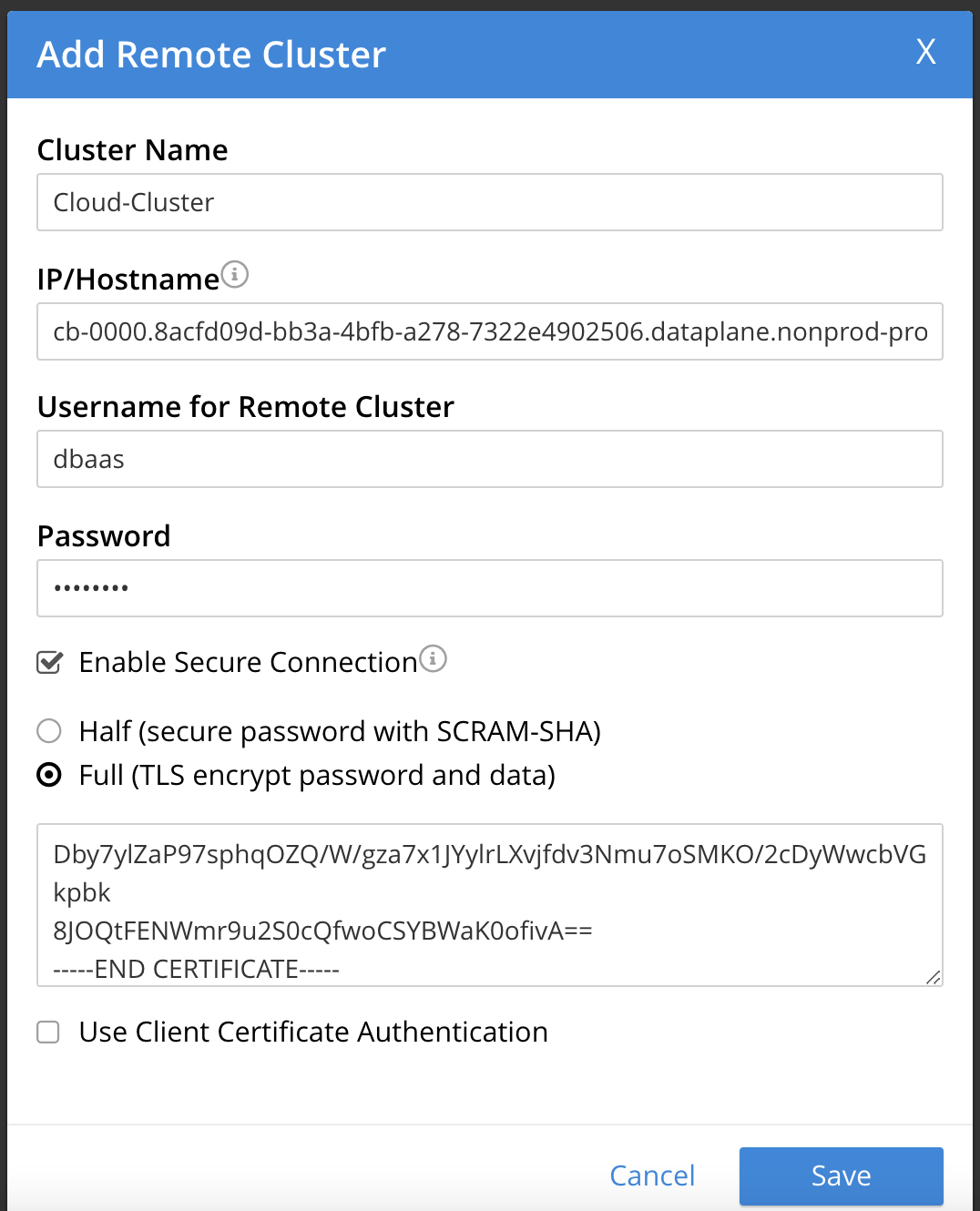Open the IP/Hostname info tooltip icon
Viewport: 980px width, 1211px height.
(x=236, y=274)
